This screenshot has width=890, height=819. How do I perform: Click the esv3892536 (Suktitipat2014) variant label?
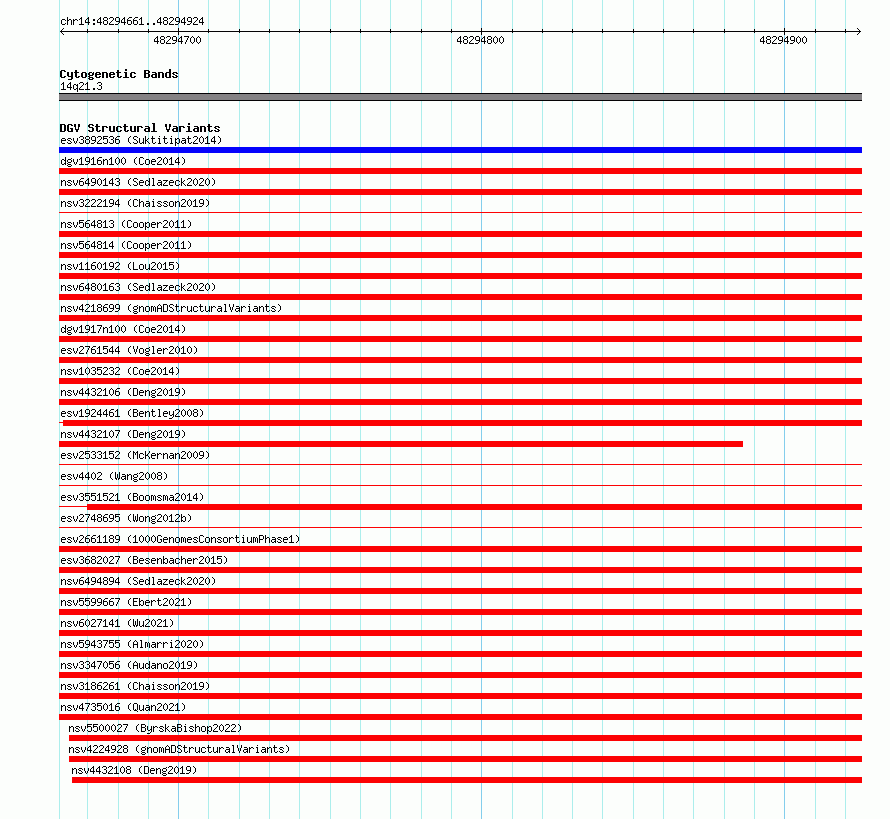[x=141, y=140]
